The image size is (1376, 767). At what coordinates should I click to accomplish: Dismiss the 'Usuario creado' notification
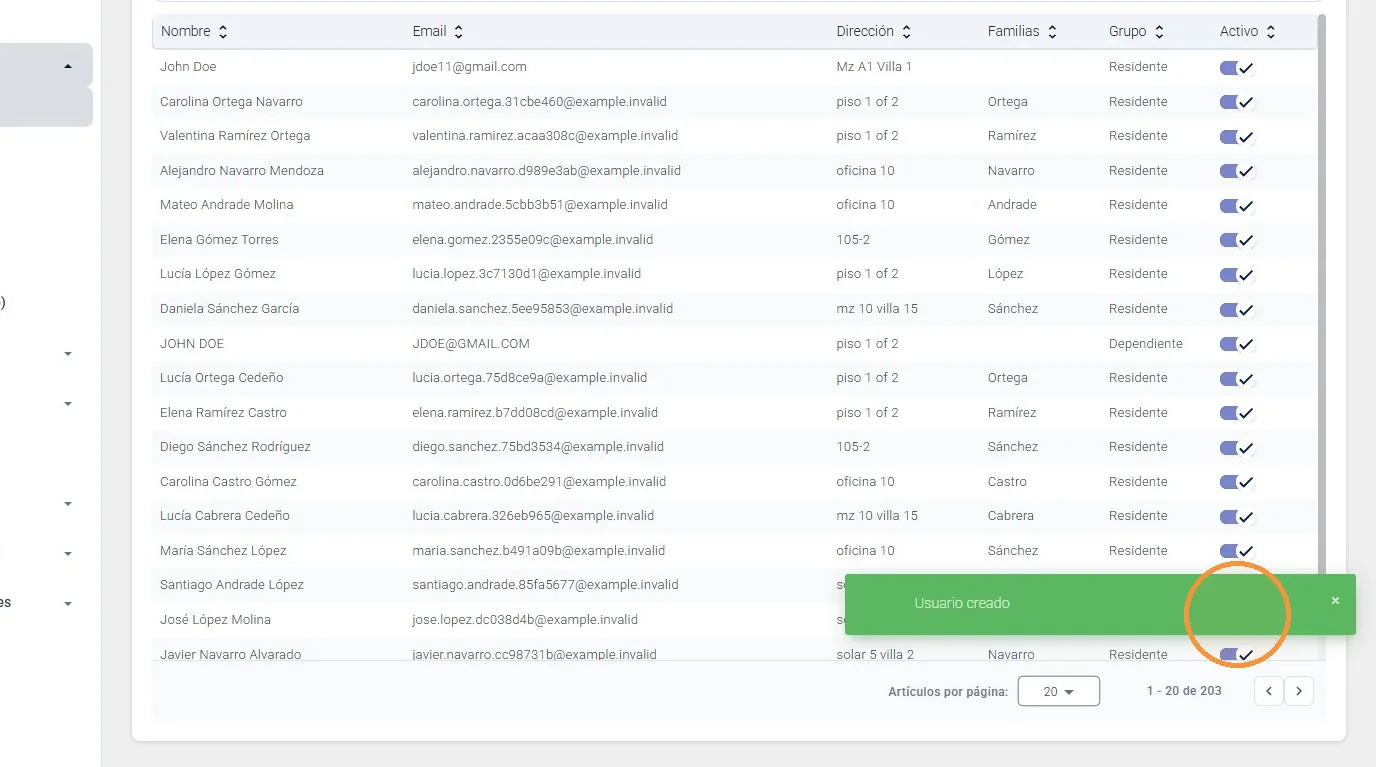point(1335,601)
